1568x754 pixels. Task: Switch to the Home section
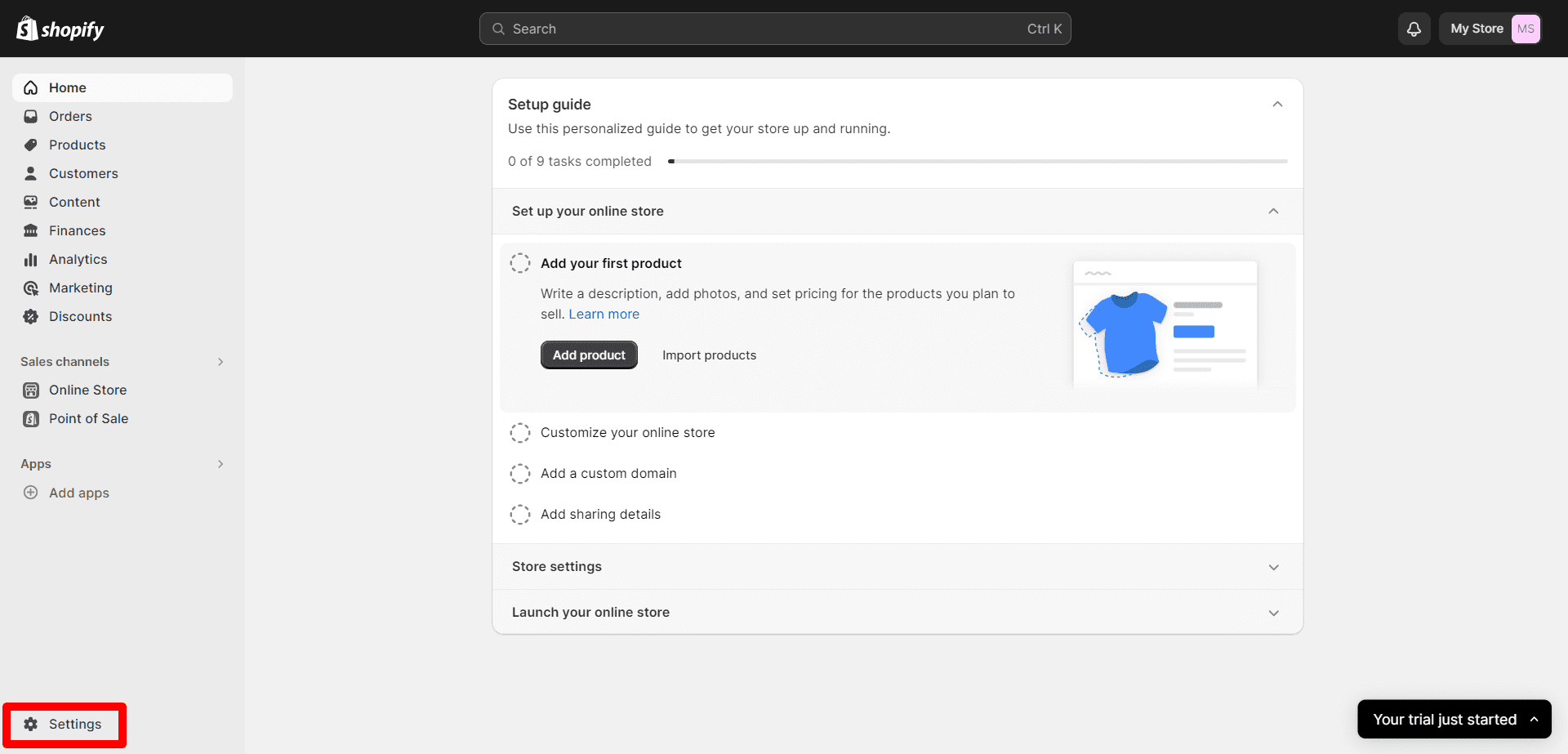[67, 87]
